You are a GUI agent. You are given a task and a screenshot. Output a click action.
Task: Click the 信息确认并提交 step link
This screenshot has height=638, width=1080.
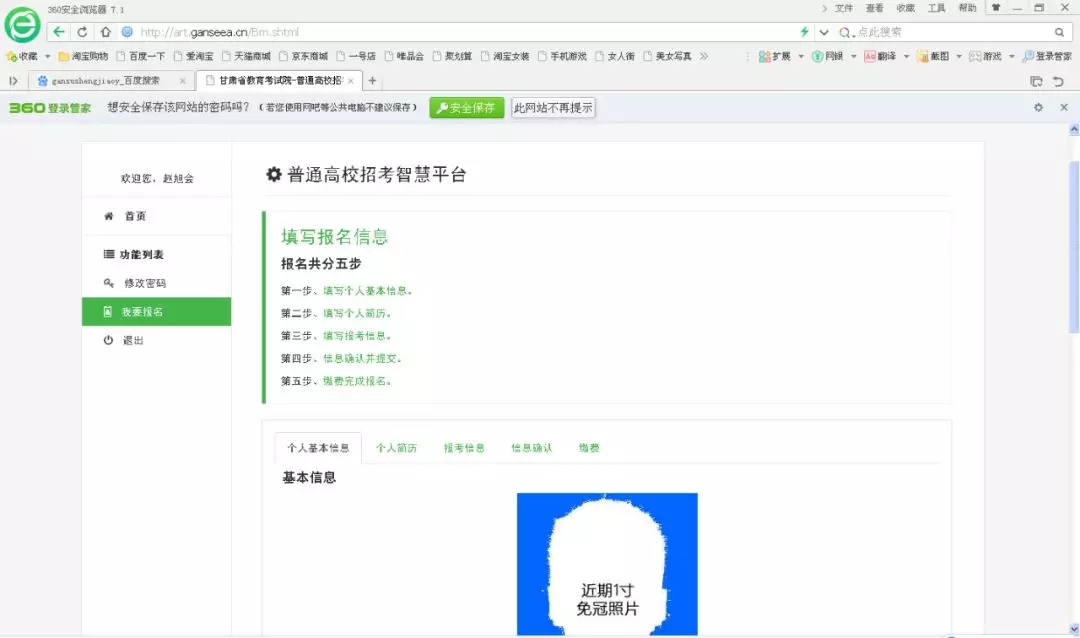[362, 358]
